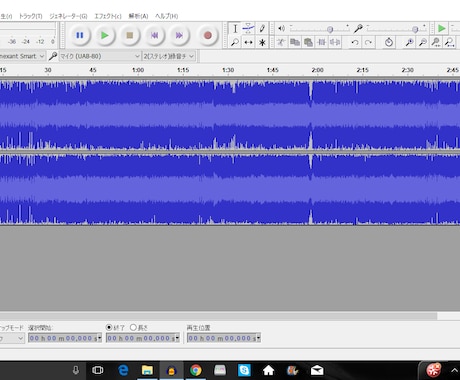The image size is (460, 380).
Task: Adjust the recording volume slider handle
Action: coord(415,30)
